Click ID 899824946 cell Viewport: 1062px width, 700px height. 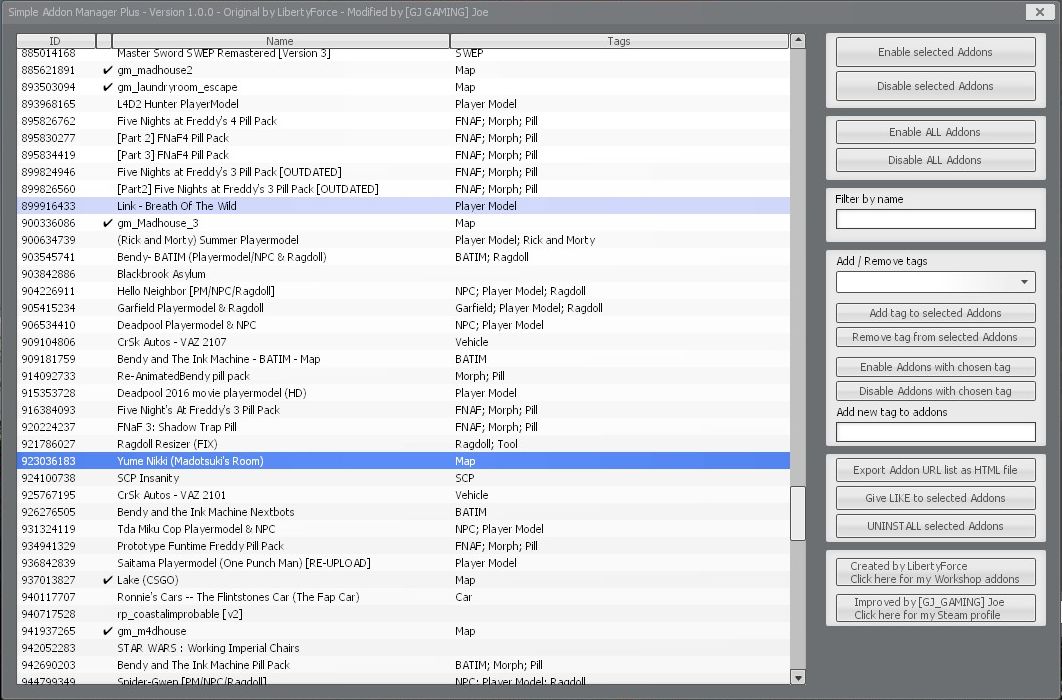49,172
